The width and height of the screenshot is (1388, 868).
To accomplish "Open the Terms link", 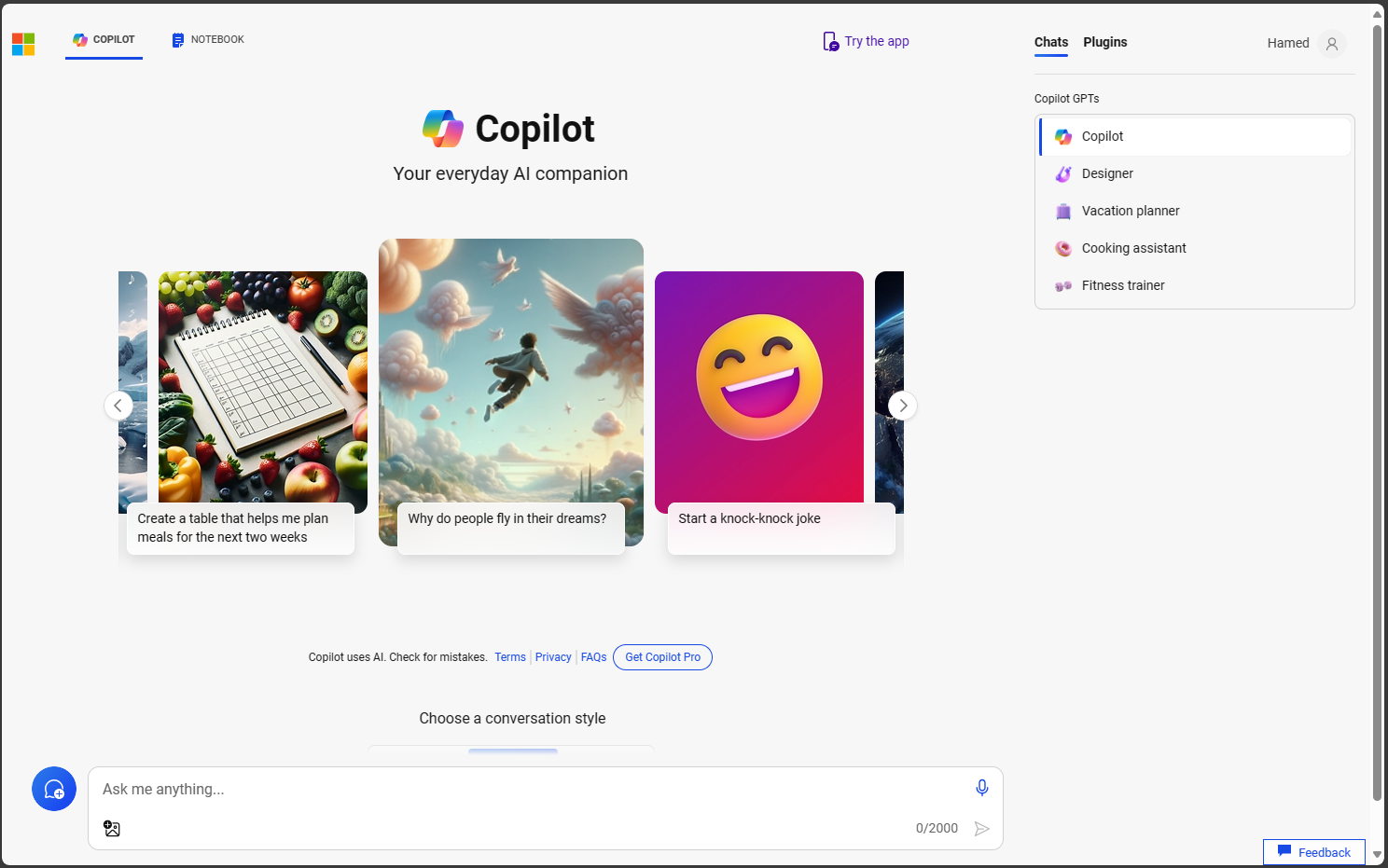I will 510,657.
